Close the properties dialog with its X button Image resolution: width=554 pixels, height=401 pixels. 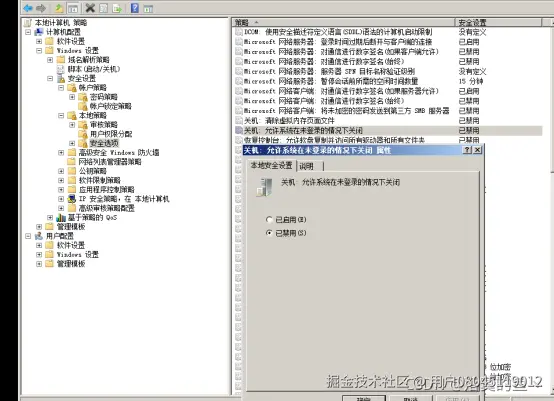(x=477, y=150)
